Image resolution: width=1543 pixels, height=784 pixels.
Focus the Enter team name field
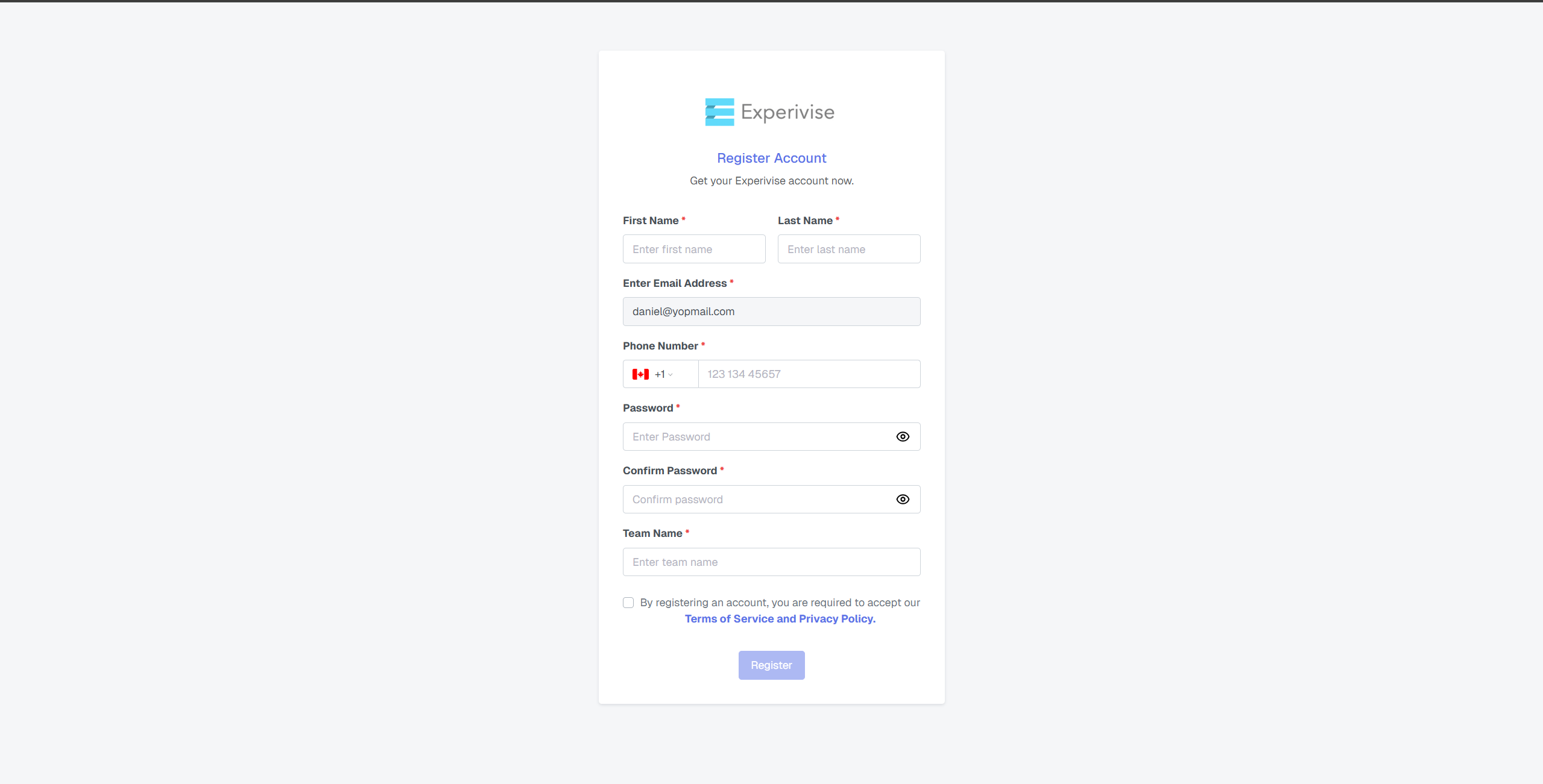[x=771, y=562]
